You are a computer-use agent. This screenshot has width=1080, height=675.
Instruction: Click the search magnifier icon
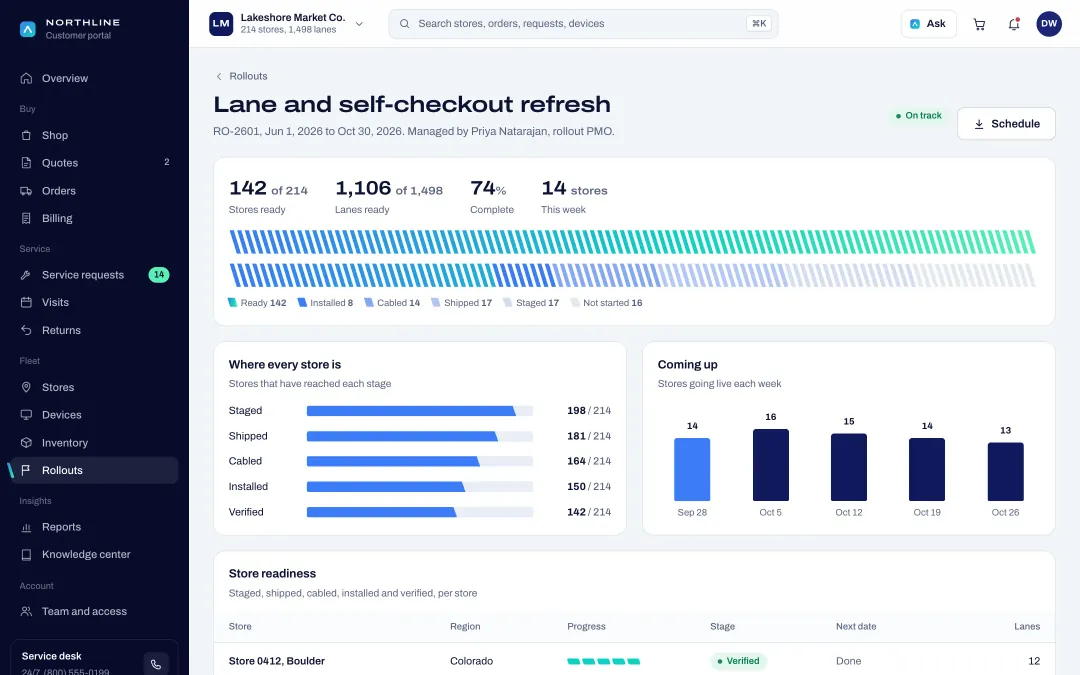click(405, 23)
